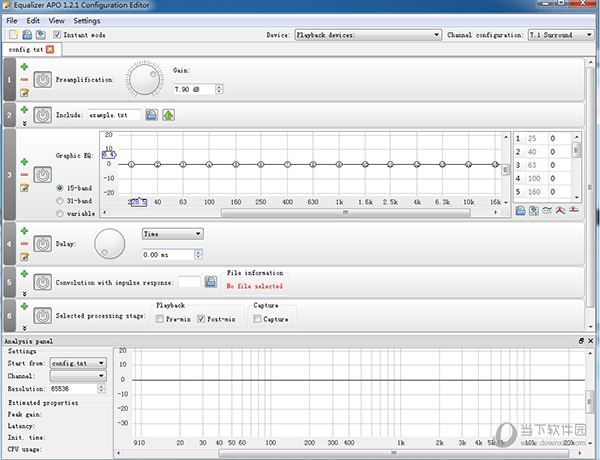Image resolution: width=600 pixels, height=460 pixels.
Task: Toggle the Instant mode checkbox
Action: click(x=57, y=35)
